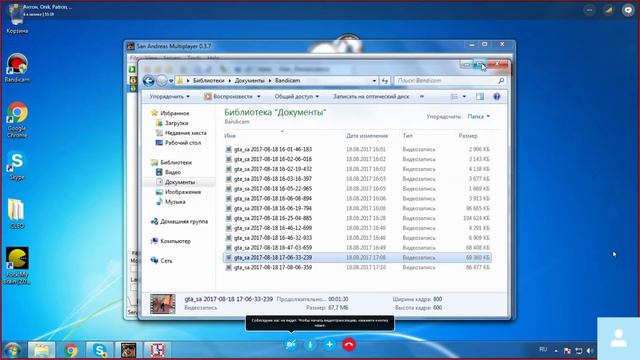Open the view options dropdown arrow
This screenshot has height=360, width=640.
pyautogui.click(x=464, y=97)
